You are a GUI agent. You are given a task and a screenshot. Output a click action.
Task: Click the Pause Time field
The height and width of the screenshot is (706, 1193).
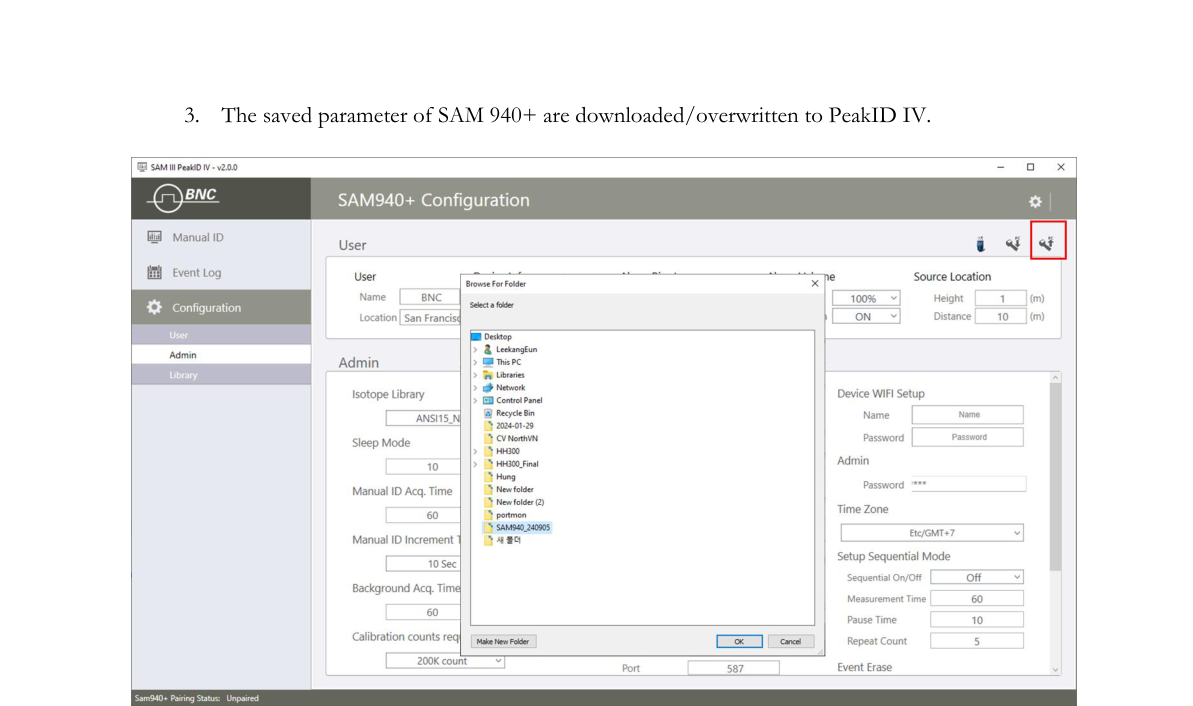coord(977,620)
